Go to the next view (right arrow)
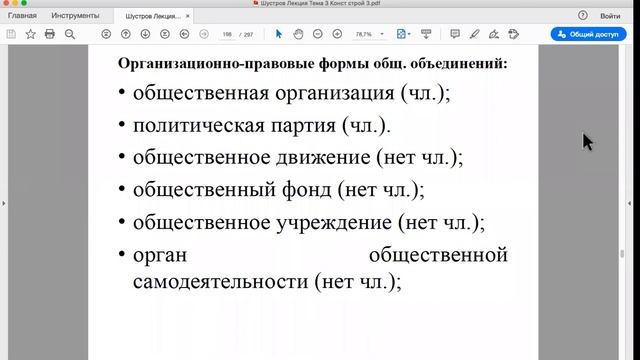This screenshot has width=640, height=360. (204, 34)
